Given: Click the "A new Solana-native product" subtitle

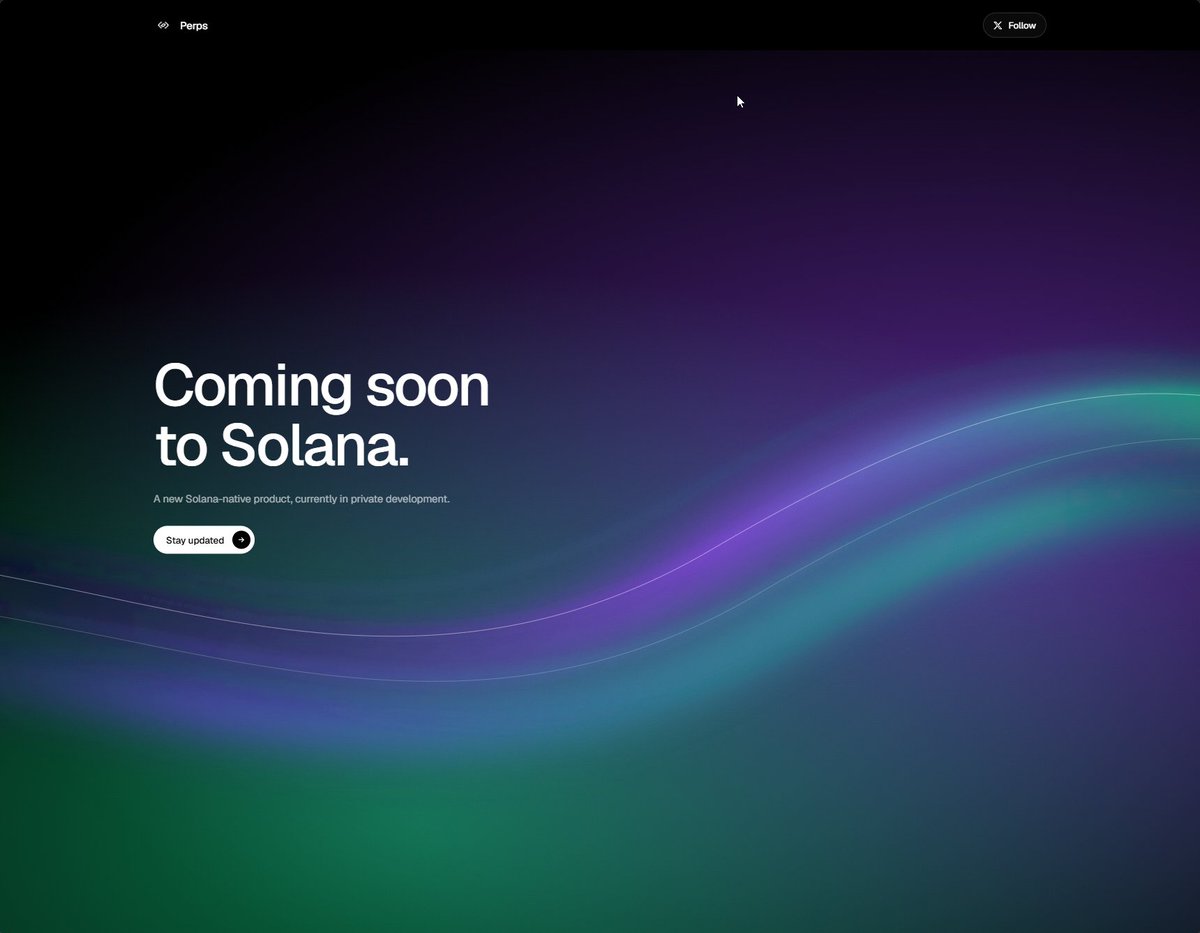Looking at the screenshot, I should (x=301, y=498).
